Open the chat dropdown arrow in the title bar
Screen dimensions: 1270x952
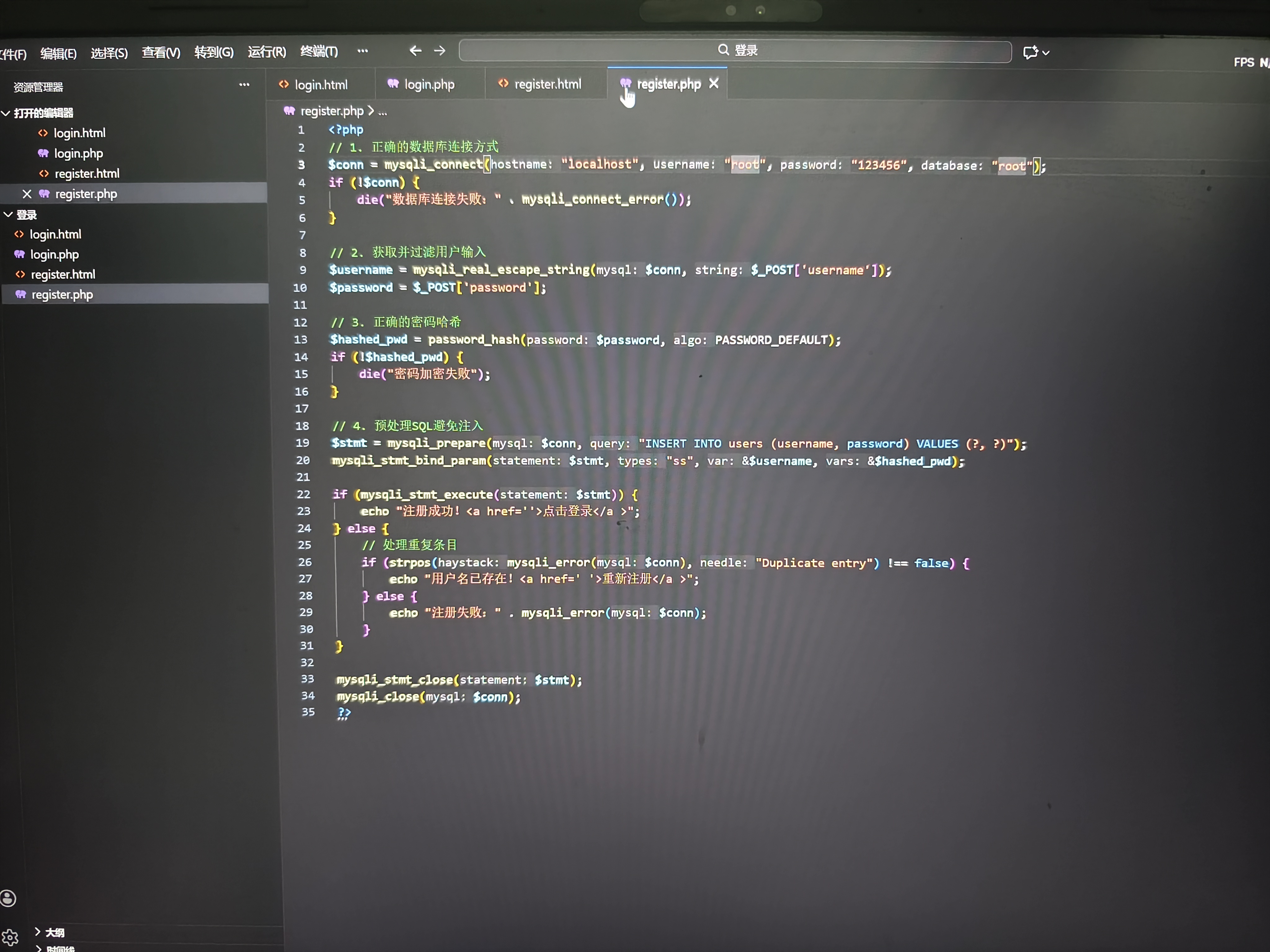pos(1046,53)
